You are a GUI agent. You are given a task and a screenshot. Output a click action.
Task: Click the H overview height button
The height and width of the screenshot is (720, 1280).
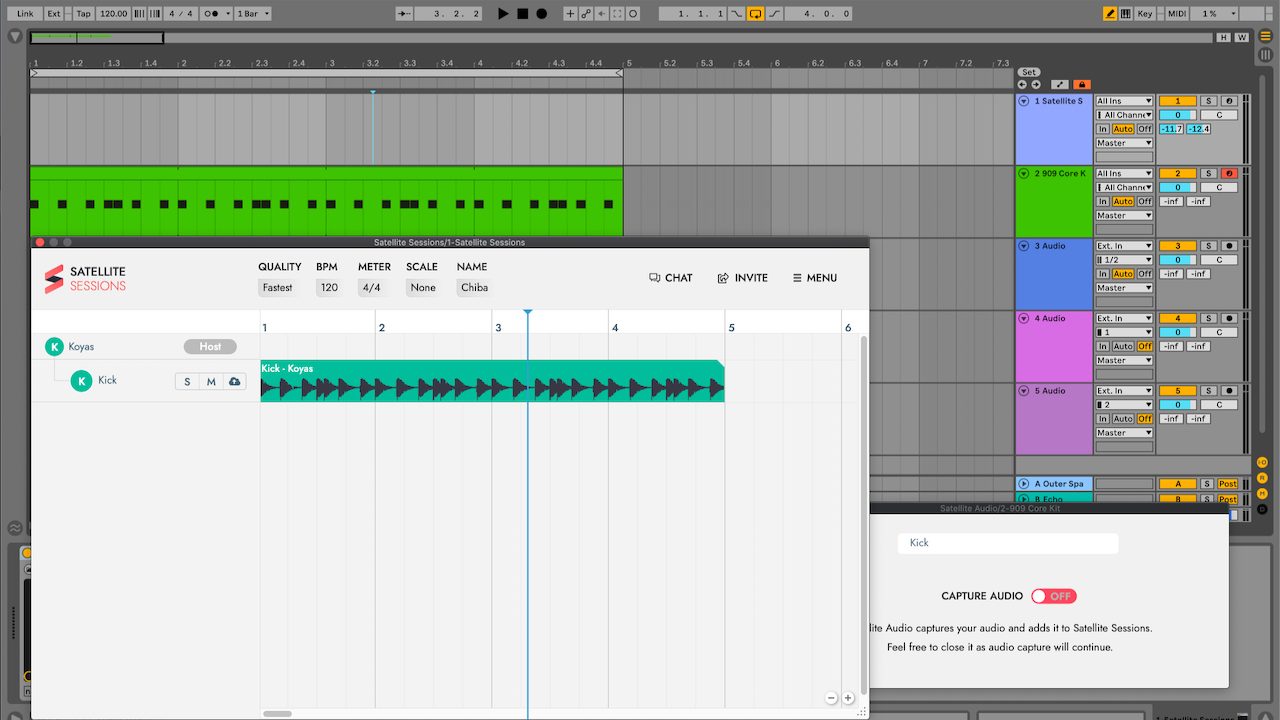1223,37
